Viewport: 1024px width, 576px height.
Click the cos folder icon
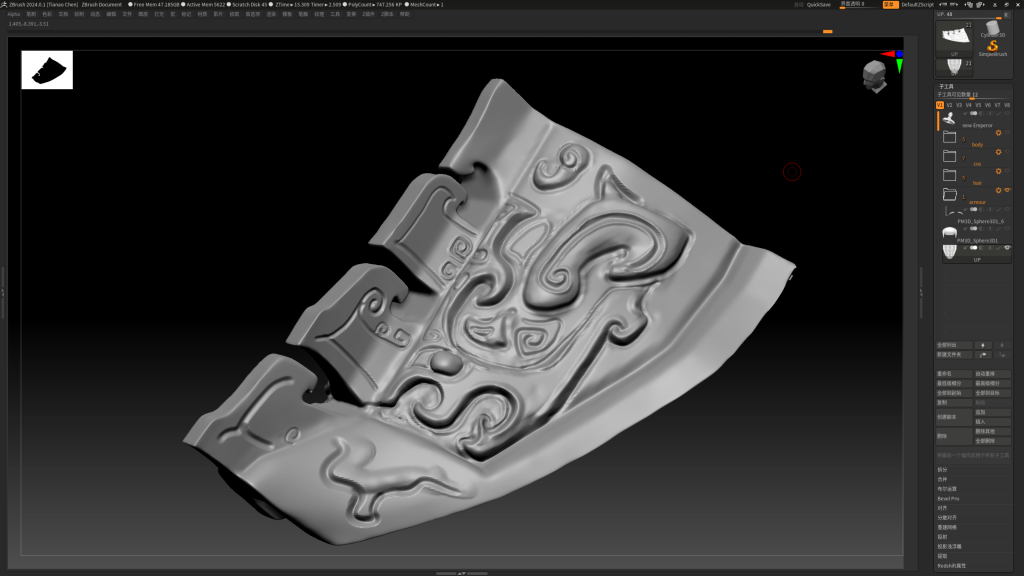click(950, 156)
